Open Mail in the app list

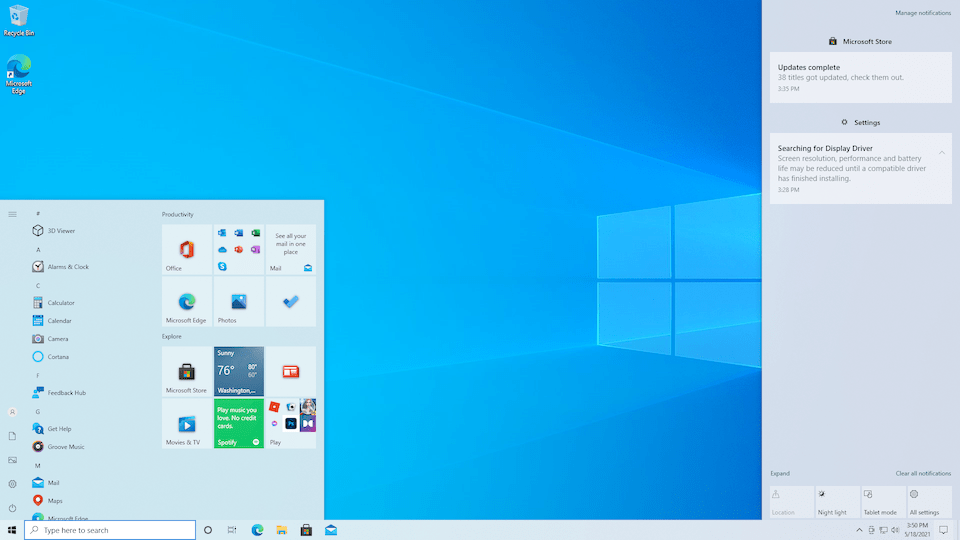(x=47, y=482)
